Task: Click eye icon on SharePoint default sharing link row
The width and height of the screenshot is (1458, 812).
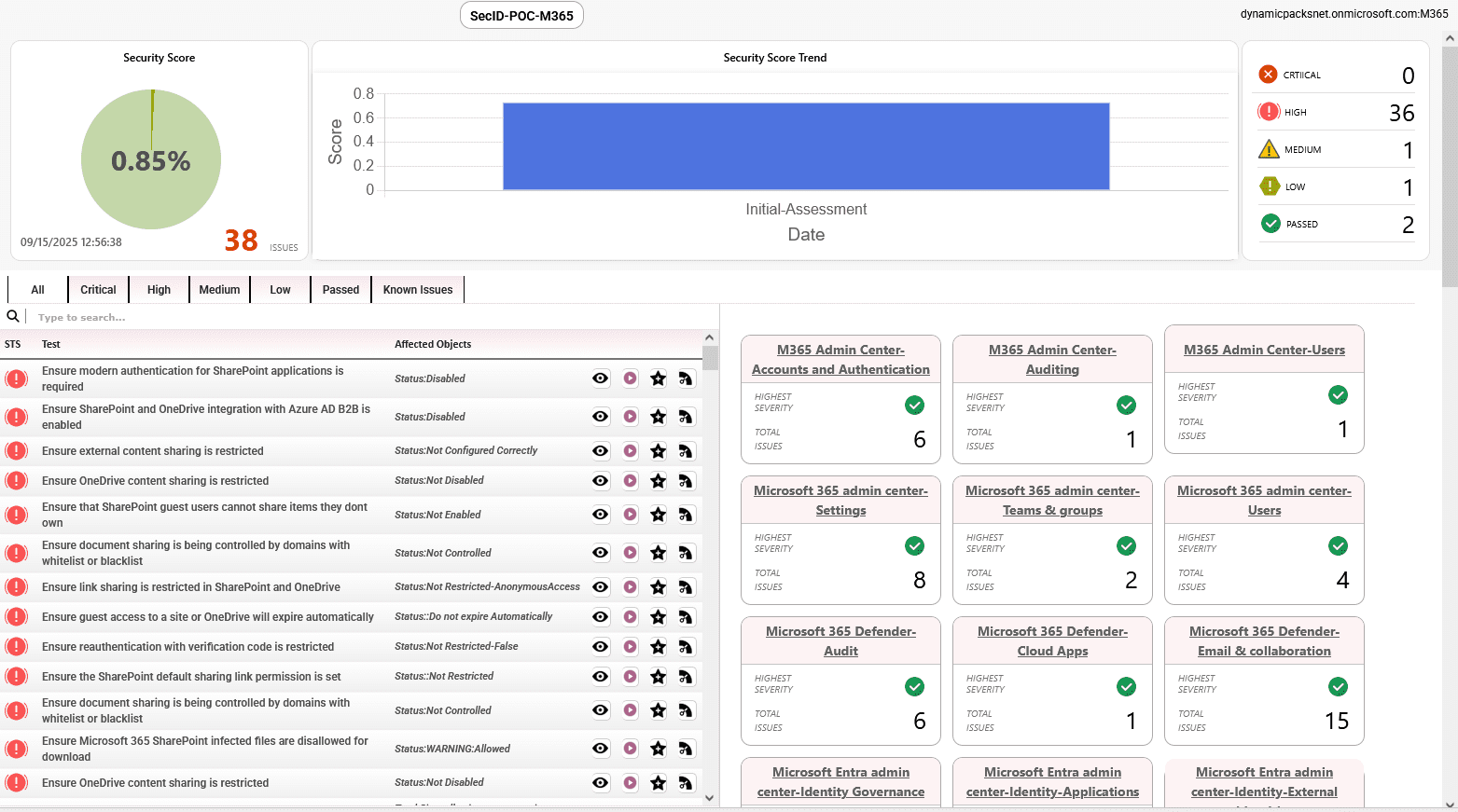Action: coord(601,677)
